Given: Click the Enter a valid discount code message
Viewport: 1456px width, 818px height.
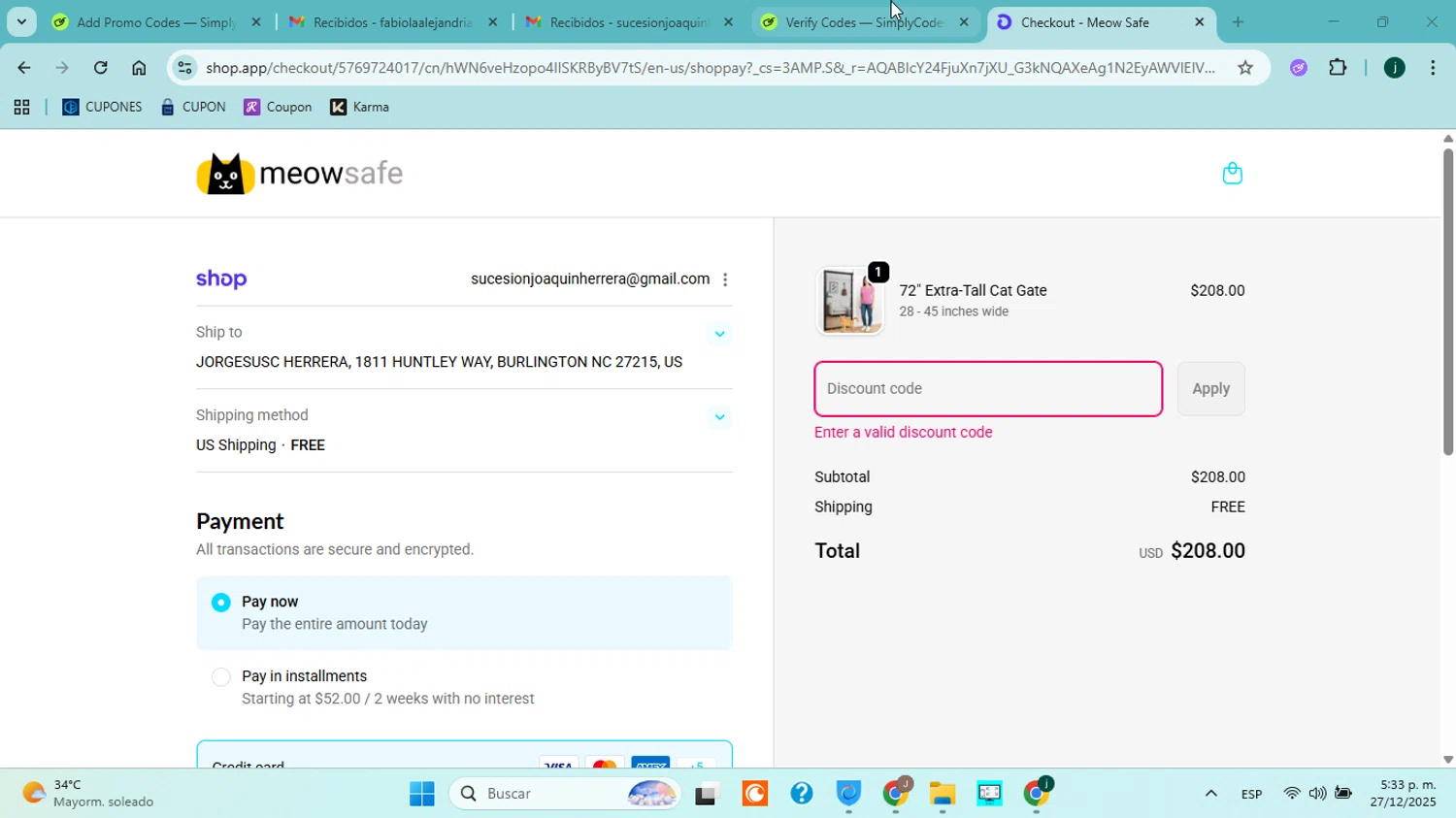Looking at the screenshot, I should tap(903, 433).
